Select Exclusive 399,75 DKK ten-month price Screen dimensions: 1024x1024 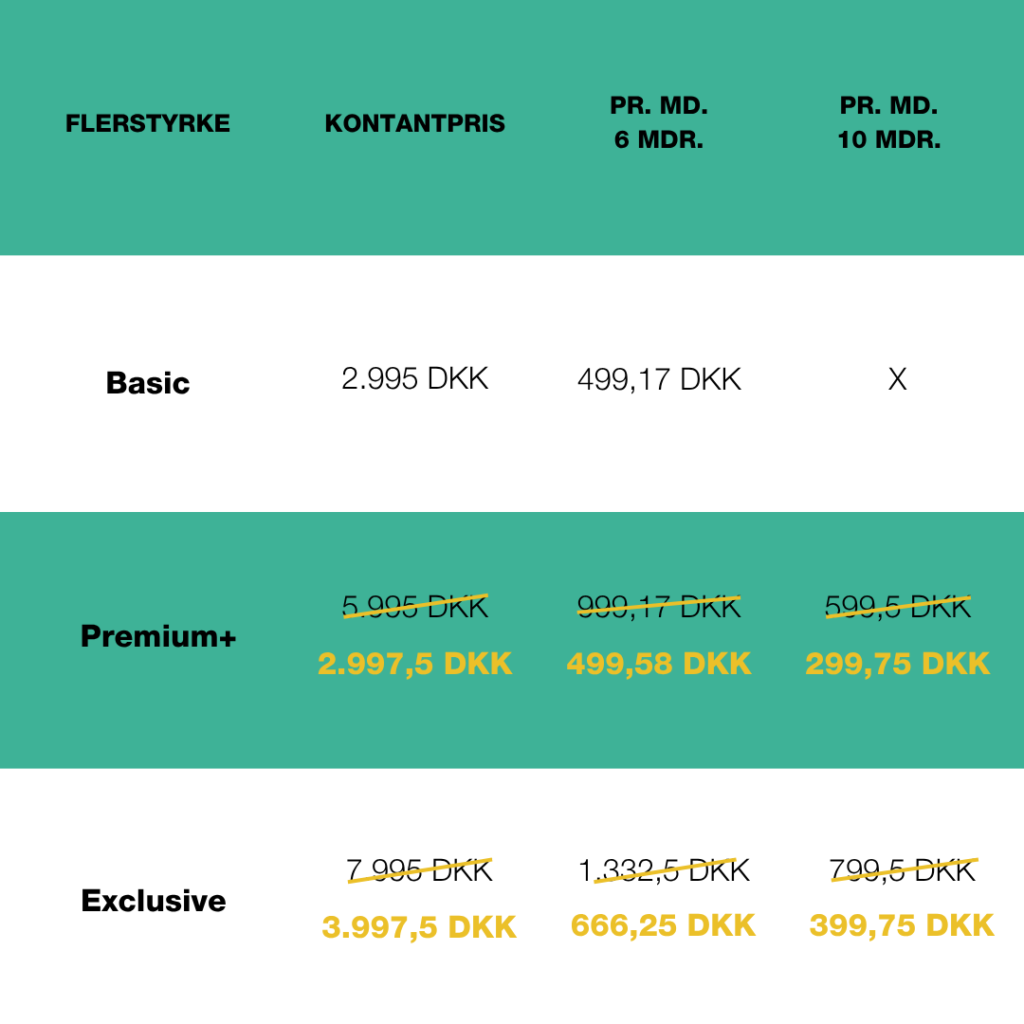coord(901,925)
